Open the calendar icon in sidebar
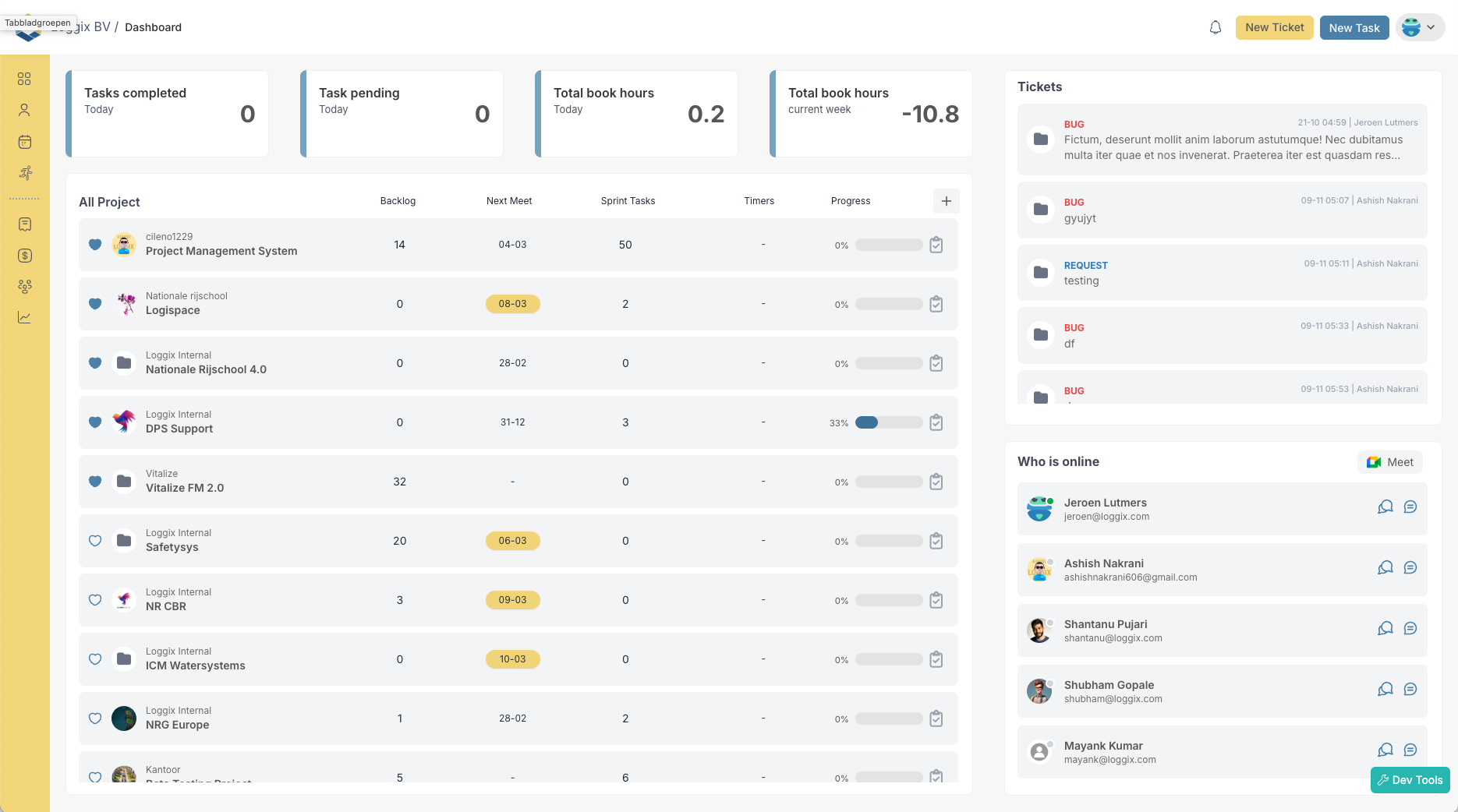 click(x=25, y=142)
